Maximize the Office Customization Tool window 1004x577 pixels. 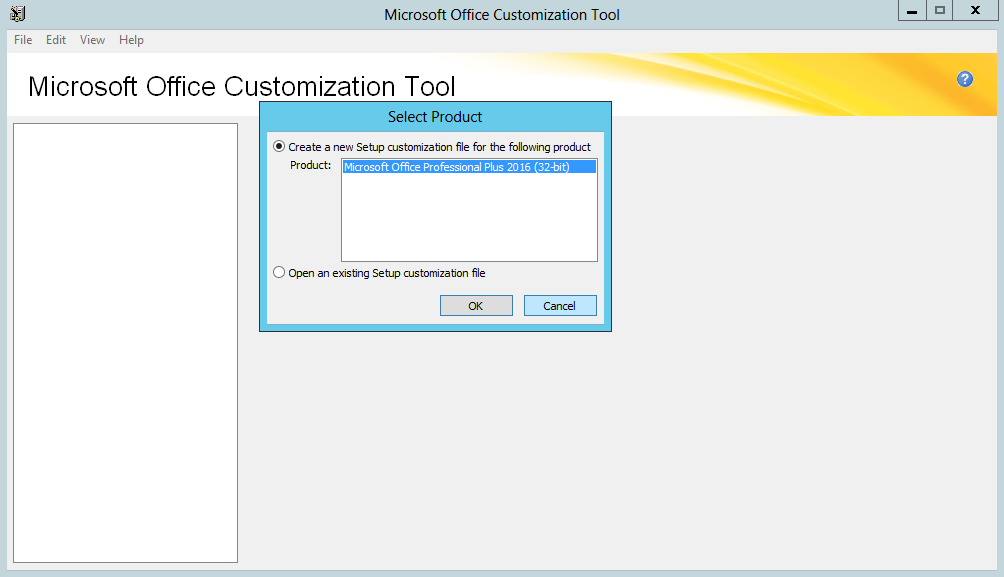[939, 11]
